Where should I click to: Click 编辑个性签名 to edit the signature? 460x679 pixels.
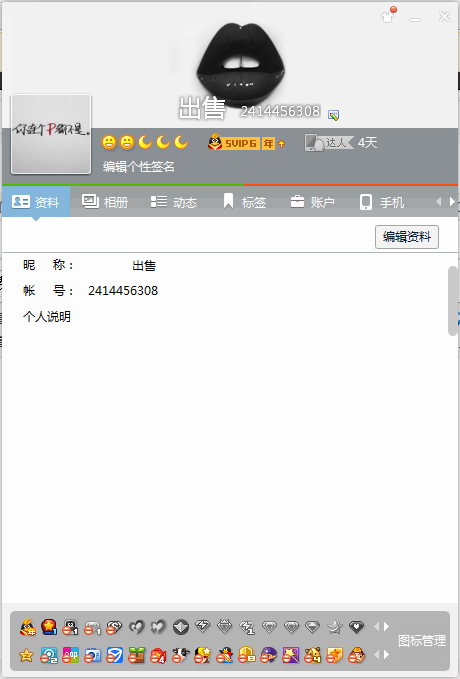coord(139,167)
